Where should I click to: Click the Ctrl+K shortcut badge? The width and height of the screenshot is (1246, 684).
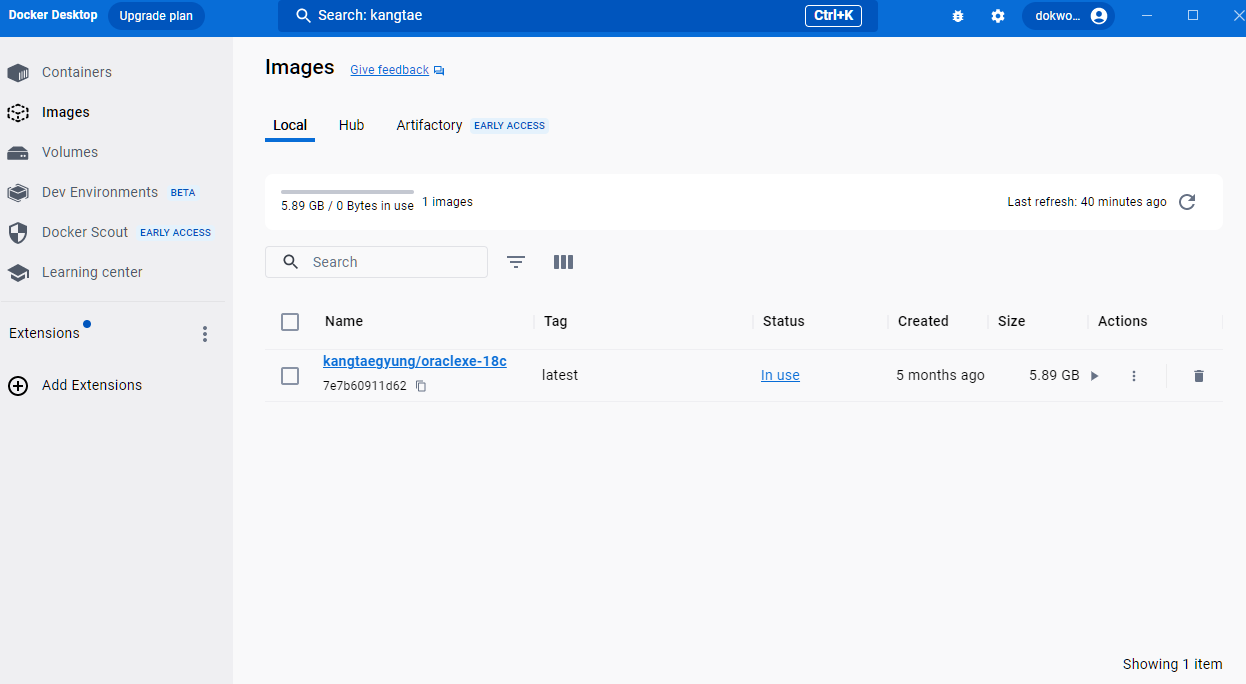(833, 16)
